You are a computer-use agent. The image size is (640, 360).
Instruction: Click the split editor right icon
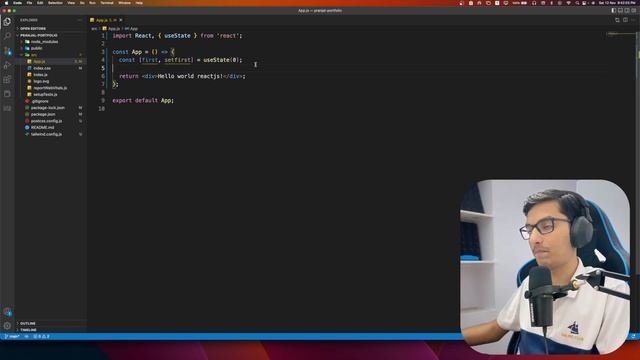click(625, 20)
